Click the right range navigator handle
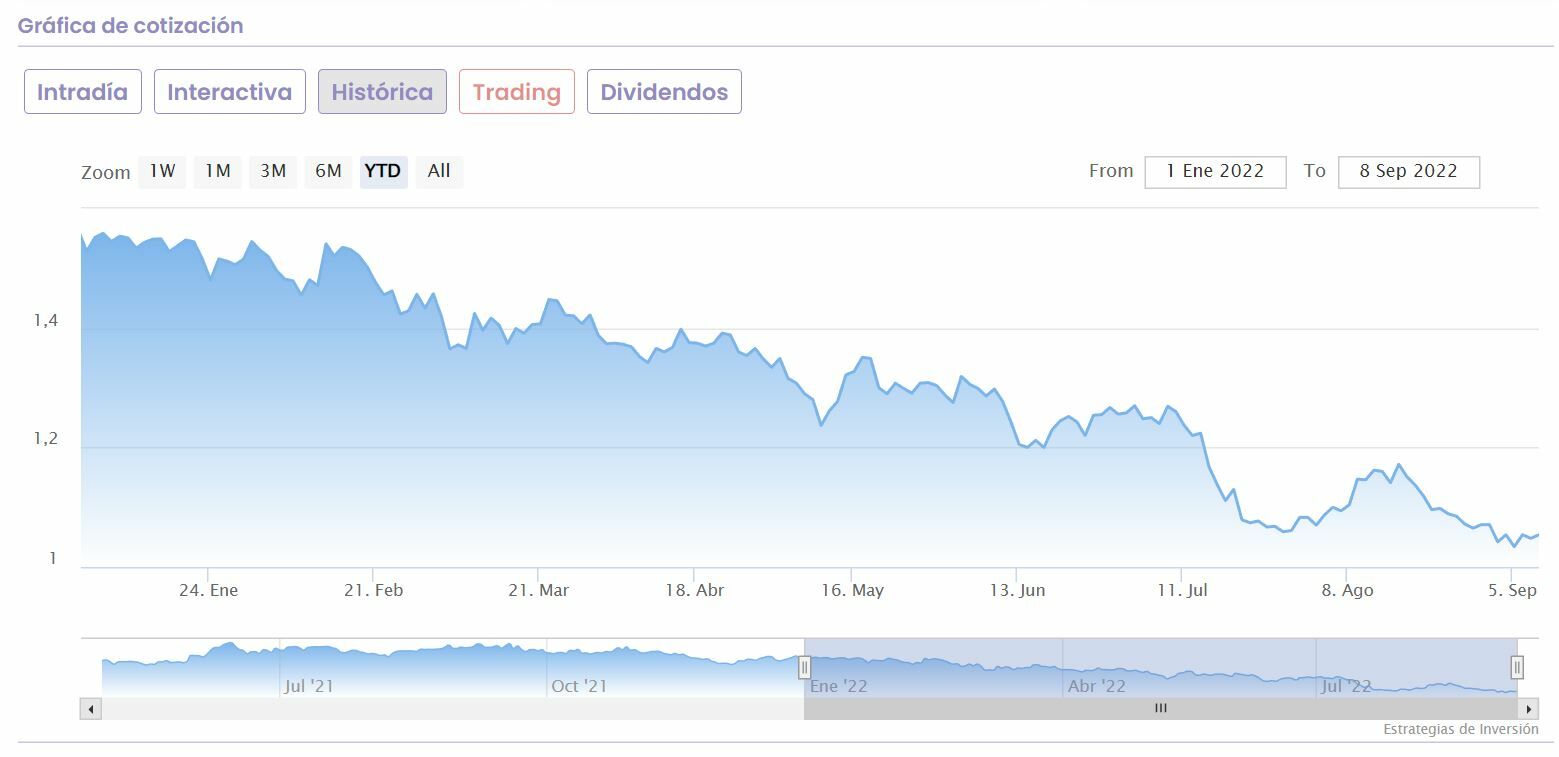This screenshot has width=1559, height=757. [x=1517, y=667]
